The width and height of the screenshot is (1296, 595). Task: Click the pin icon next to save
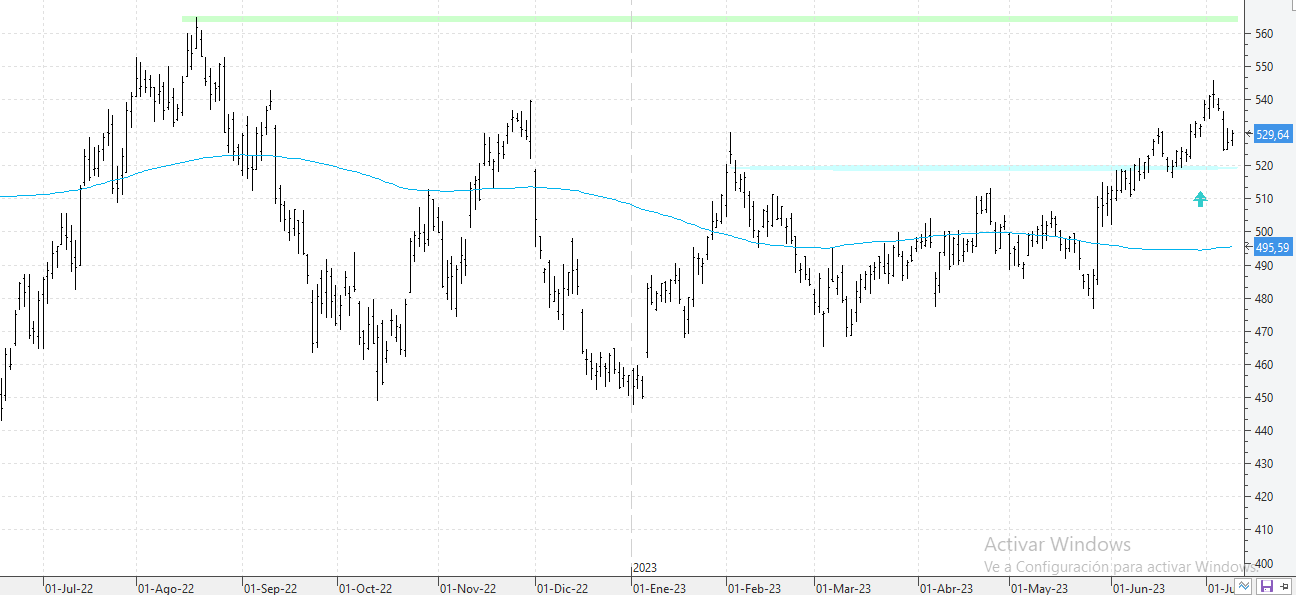coord(1284,586)
